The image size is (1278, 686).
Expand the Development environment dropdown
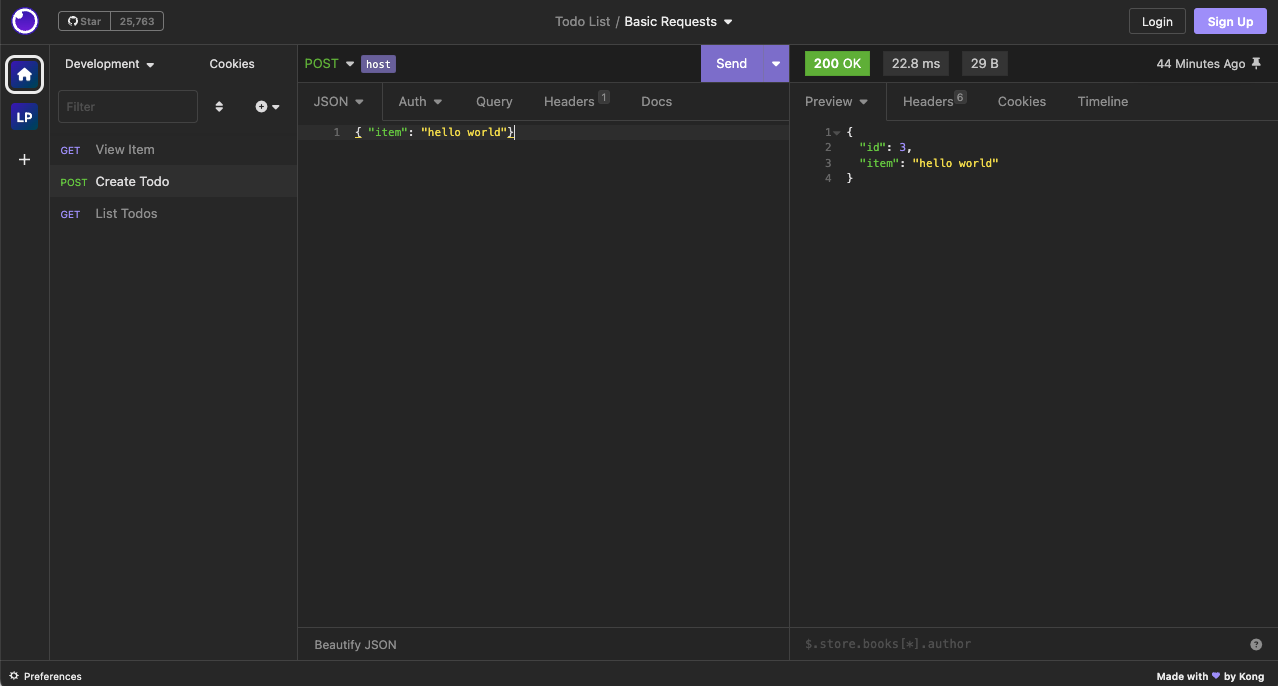(x=110, y=64)
